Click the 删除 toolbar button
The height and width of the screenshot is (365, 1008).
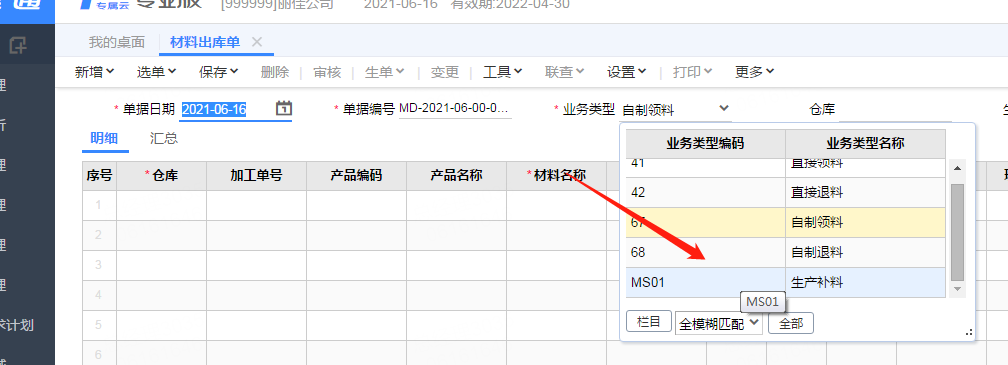pos(274,72)
